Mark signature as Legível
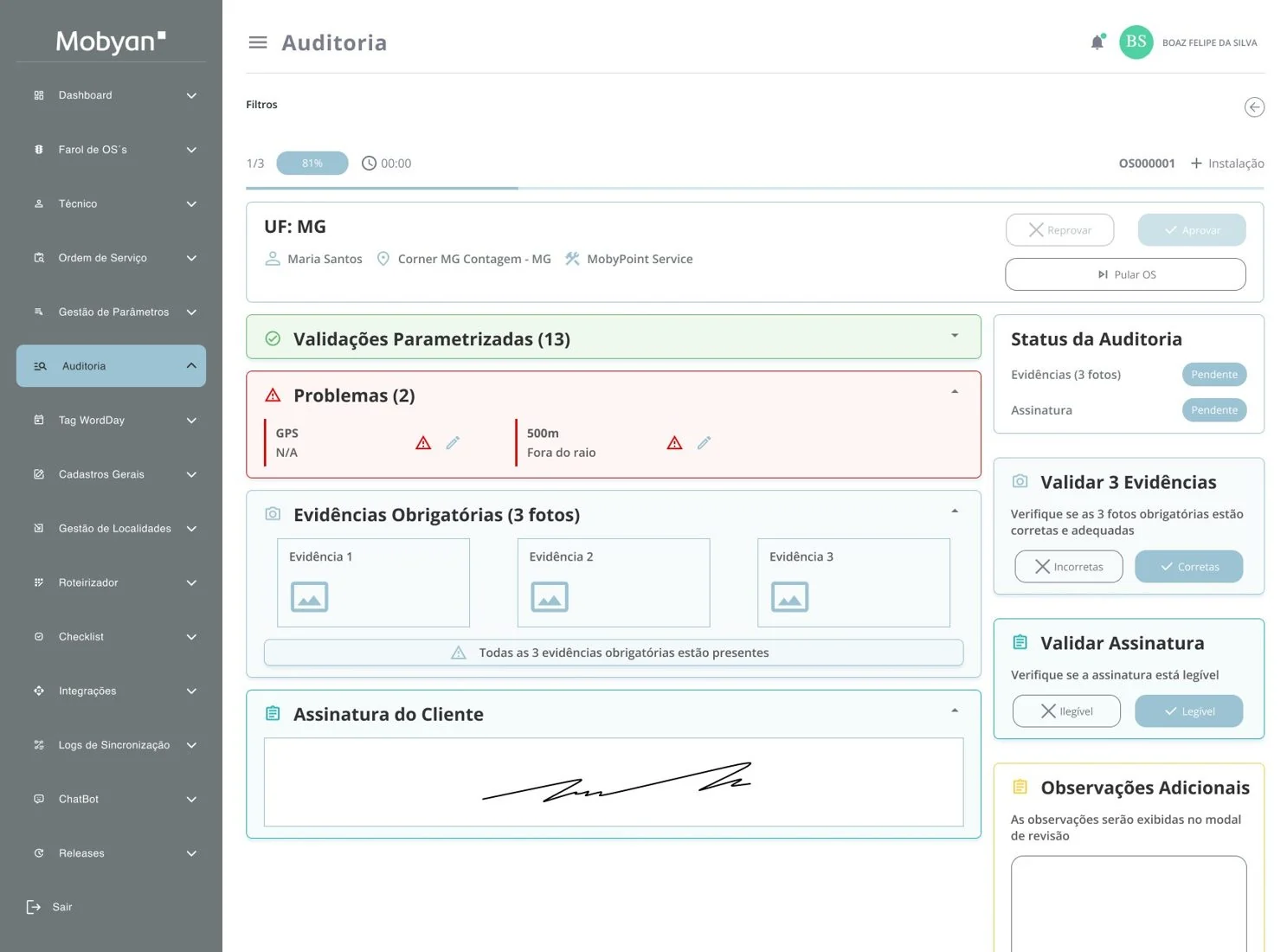The height and width of the screenshot is (952, 1287). (x=1189, y=711)
